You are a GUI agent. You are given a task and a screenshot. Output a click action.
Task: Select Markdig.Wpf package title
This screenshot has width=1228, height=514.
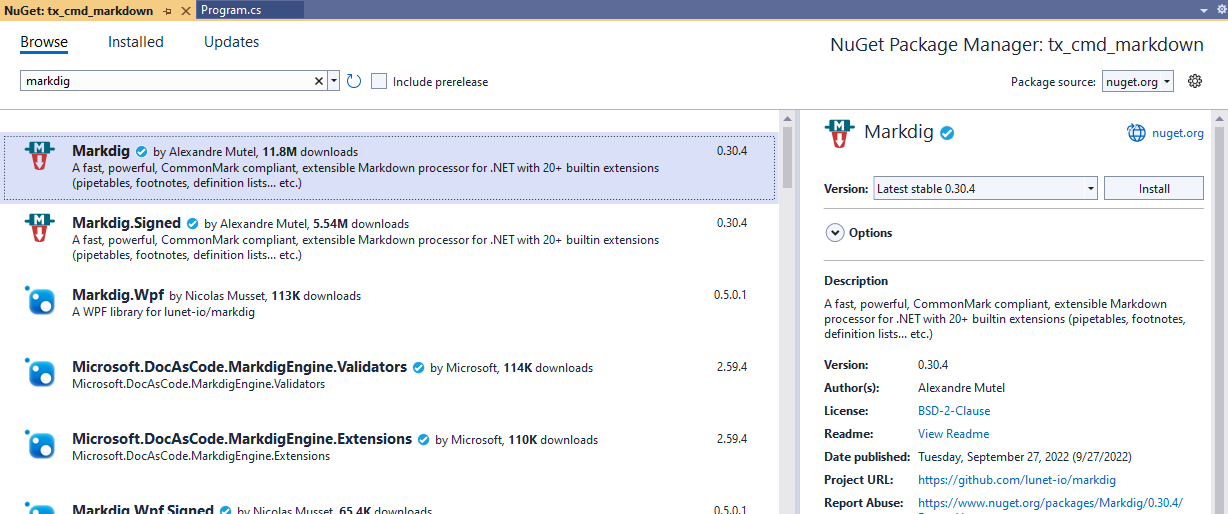pyautogui.click(x=118, y=295)
